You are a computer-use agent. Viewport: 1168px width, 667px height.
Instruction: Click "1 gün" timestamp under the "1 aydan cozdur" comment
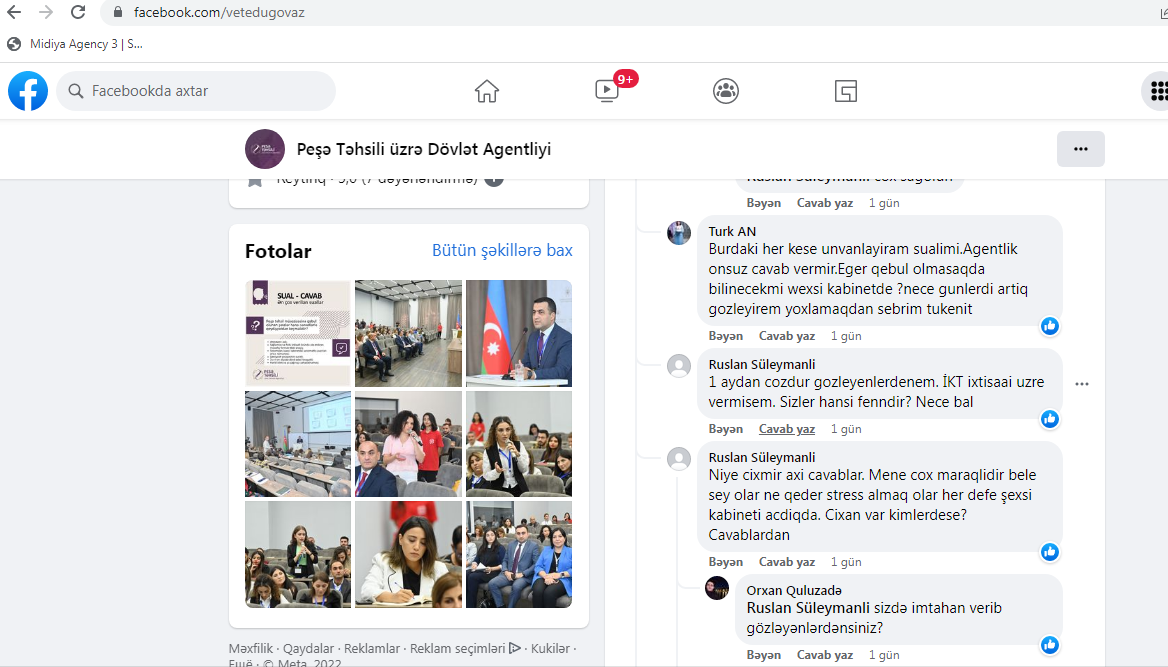pyautogui.click(x=846, y=429)
